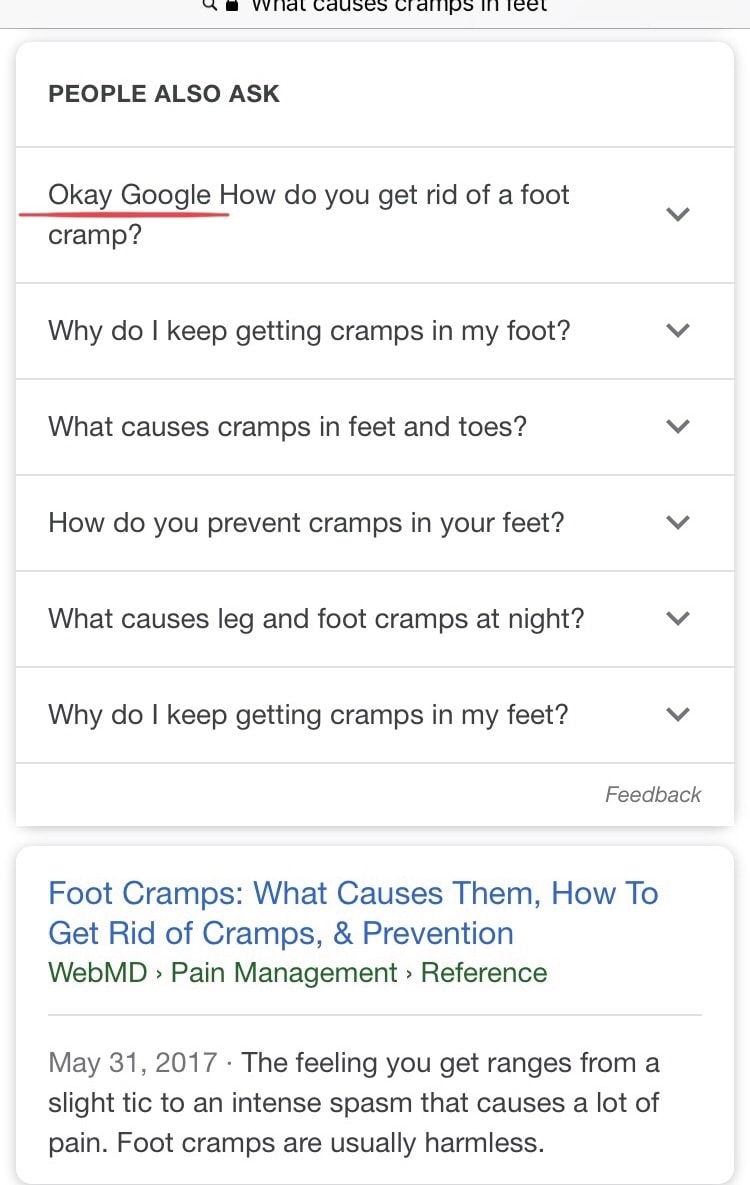Expand chevron for cramps in my foot
Screen dimensions: 750x1185
coord(678,331)
